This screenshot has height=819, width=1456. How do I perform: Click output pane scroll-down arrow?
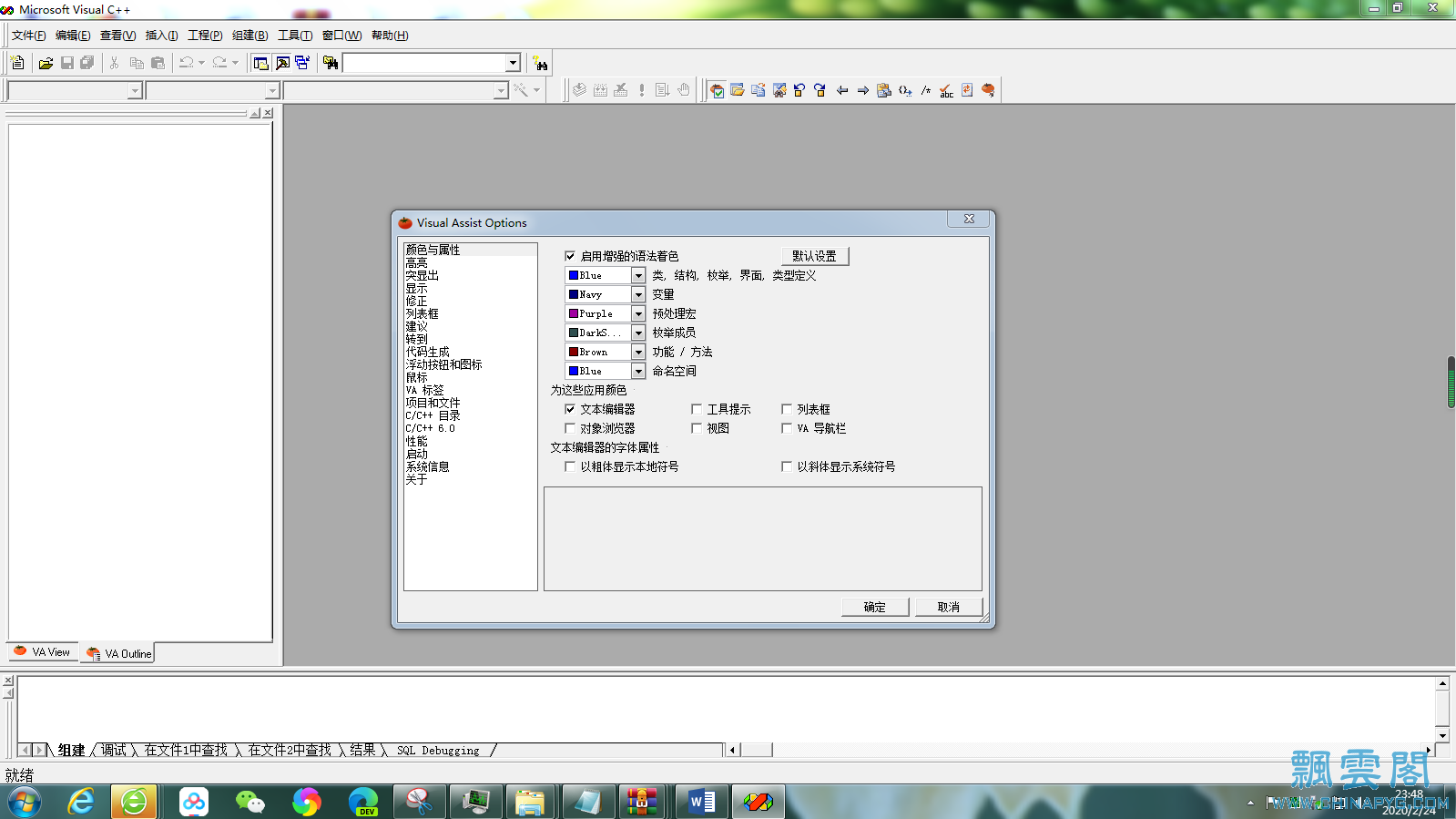click(x=1442, y=735)
